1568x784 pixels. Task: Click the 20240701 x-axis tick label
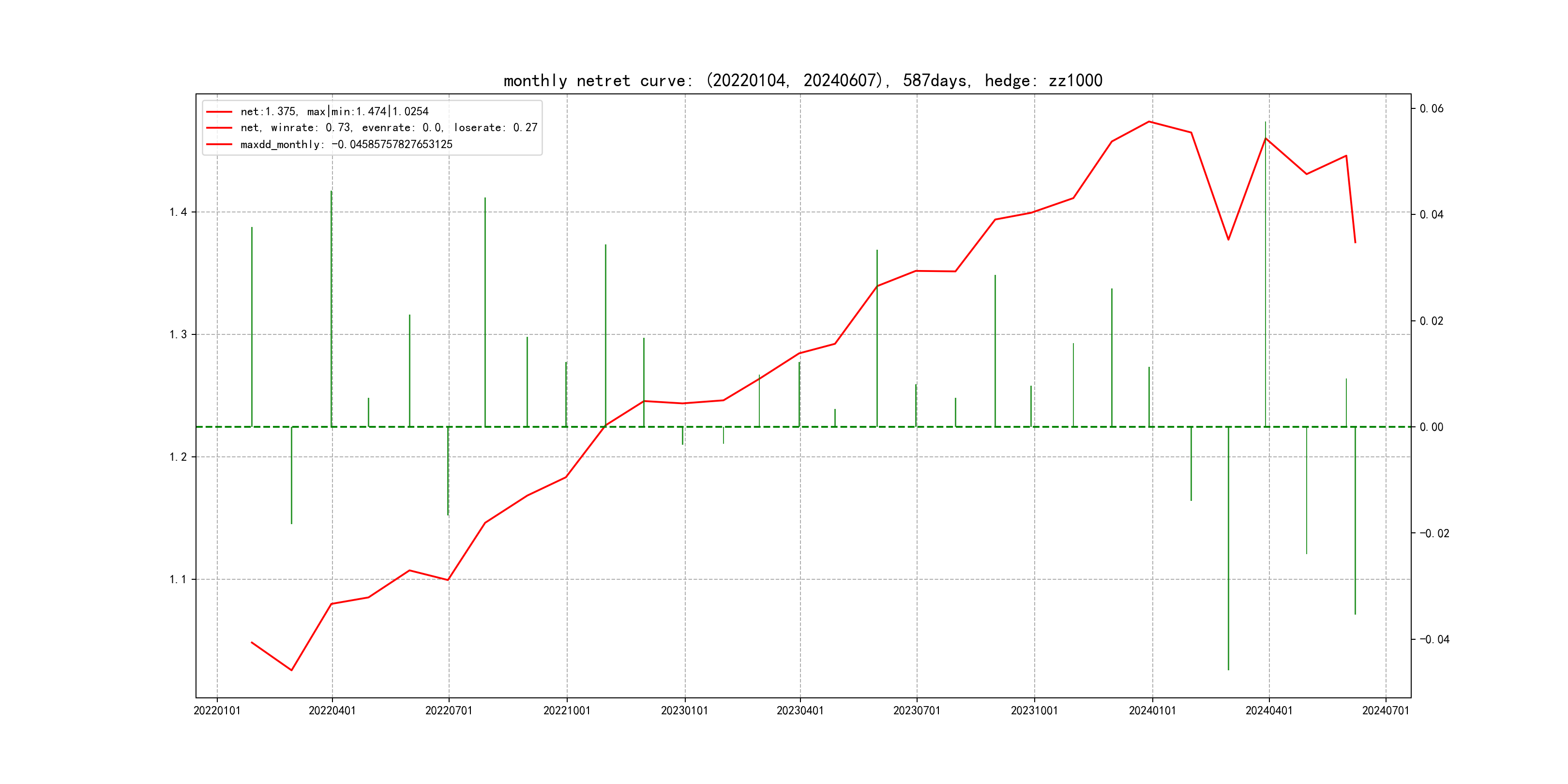1386,711
